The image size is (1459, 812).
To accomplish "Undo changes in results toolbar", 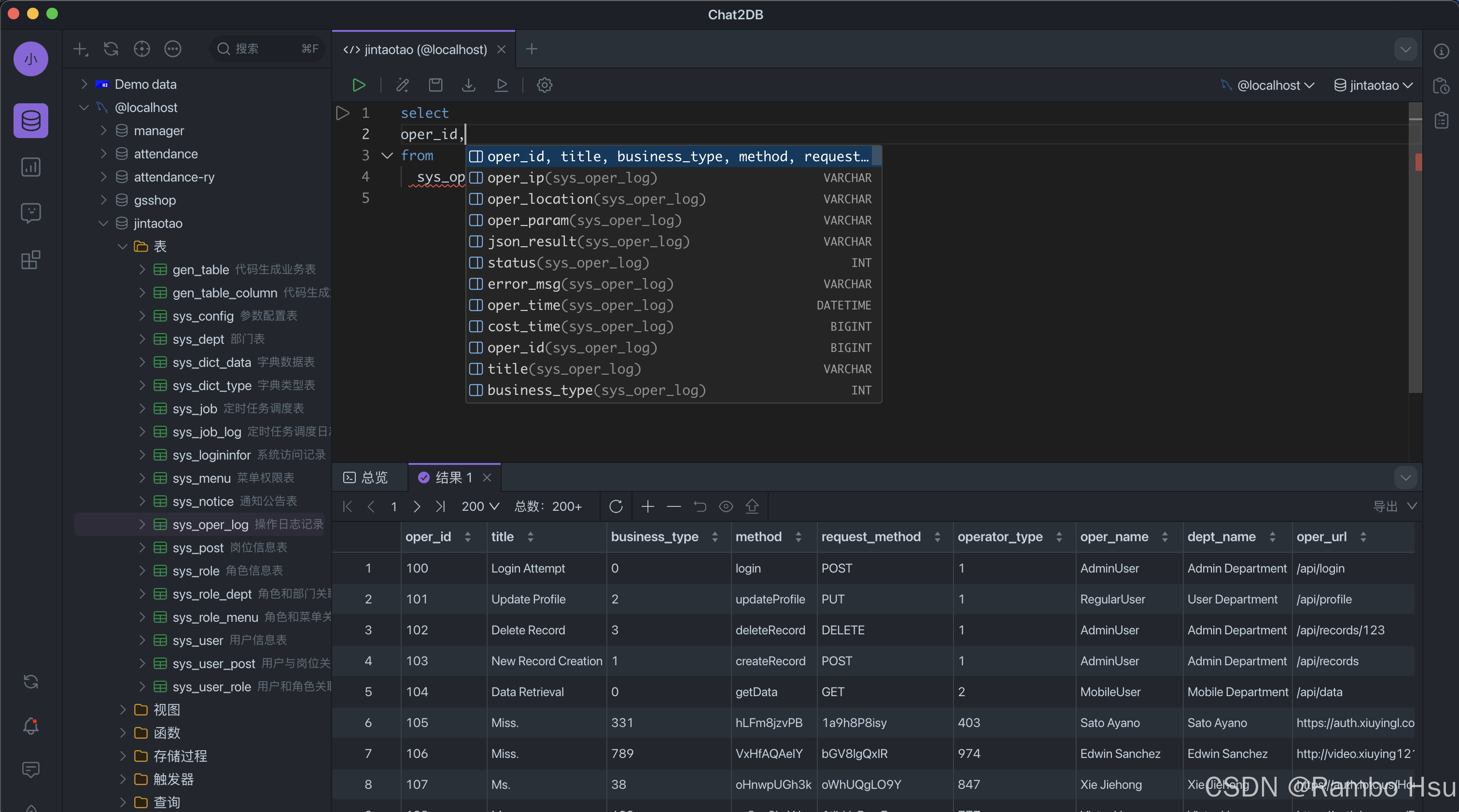I will point(700,506).
